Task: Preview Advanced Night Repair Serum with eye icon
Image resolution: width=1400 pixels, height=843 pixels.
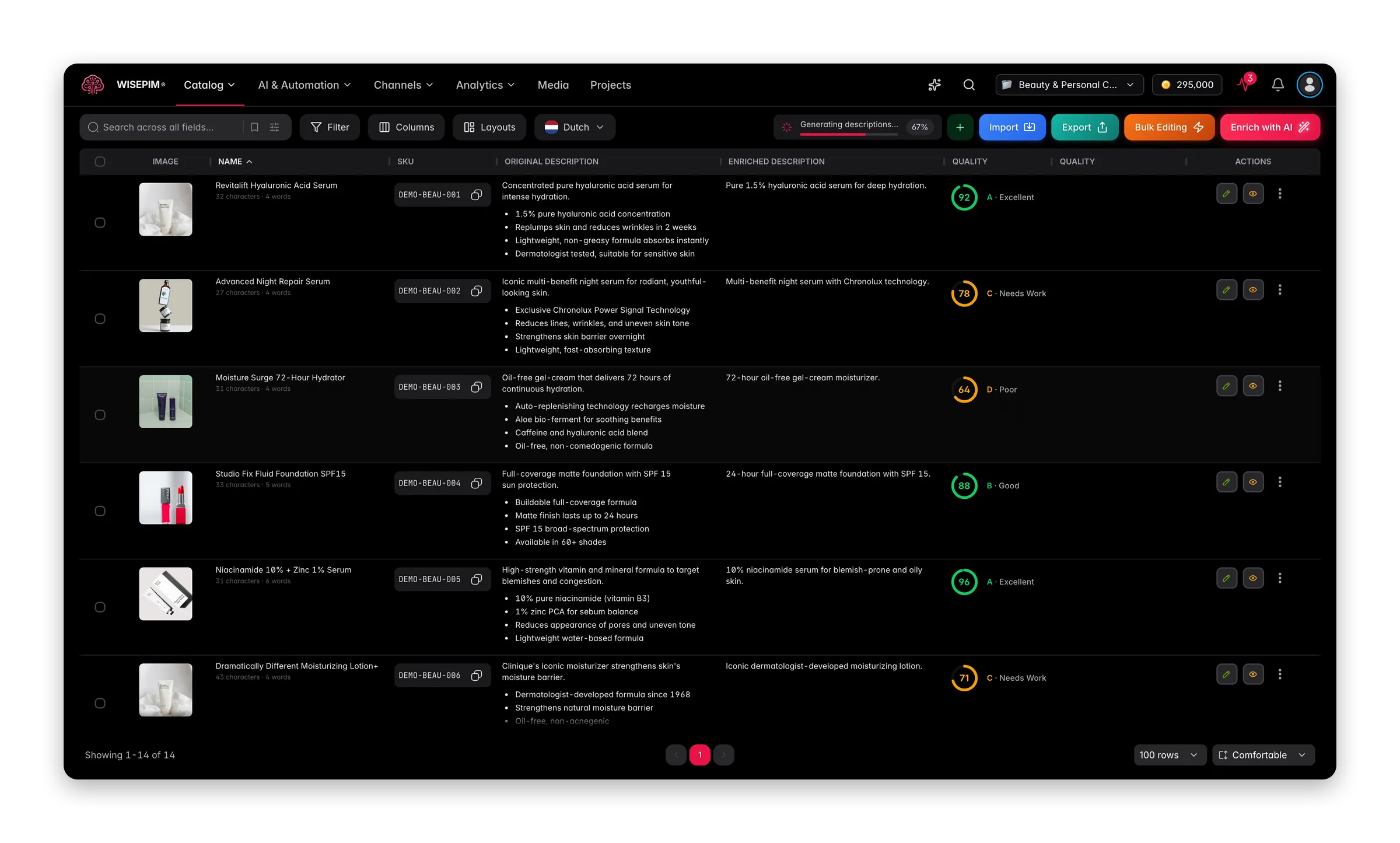Action: pyautogui.click(x=1252, y=290)
